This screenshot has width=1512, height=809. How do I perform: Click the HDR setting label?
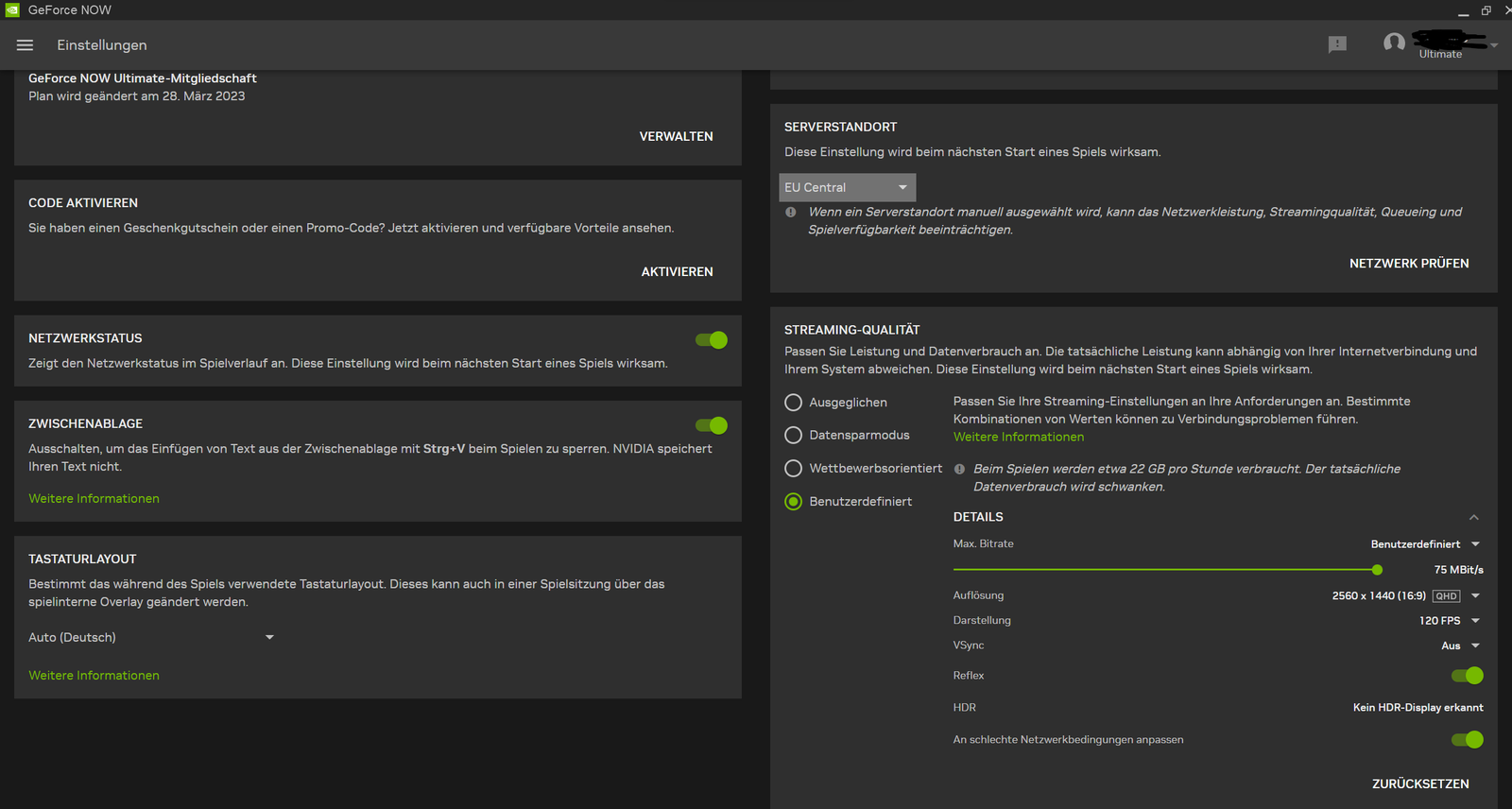(x=965, y=708)
